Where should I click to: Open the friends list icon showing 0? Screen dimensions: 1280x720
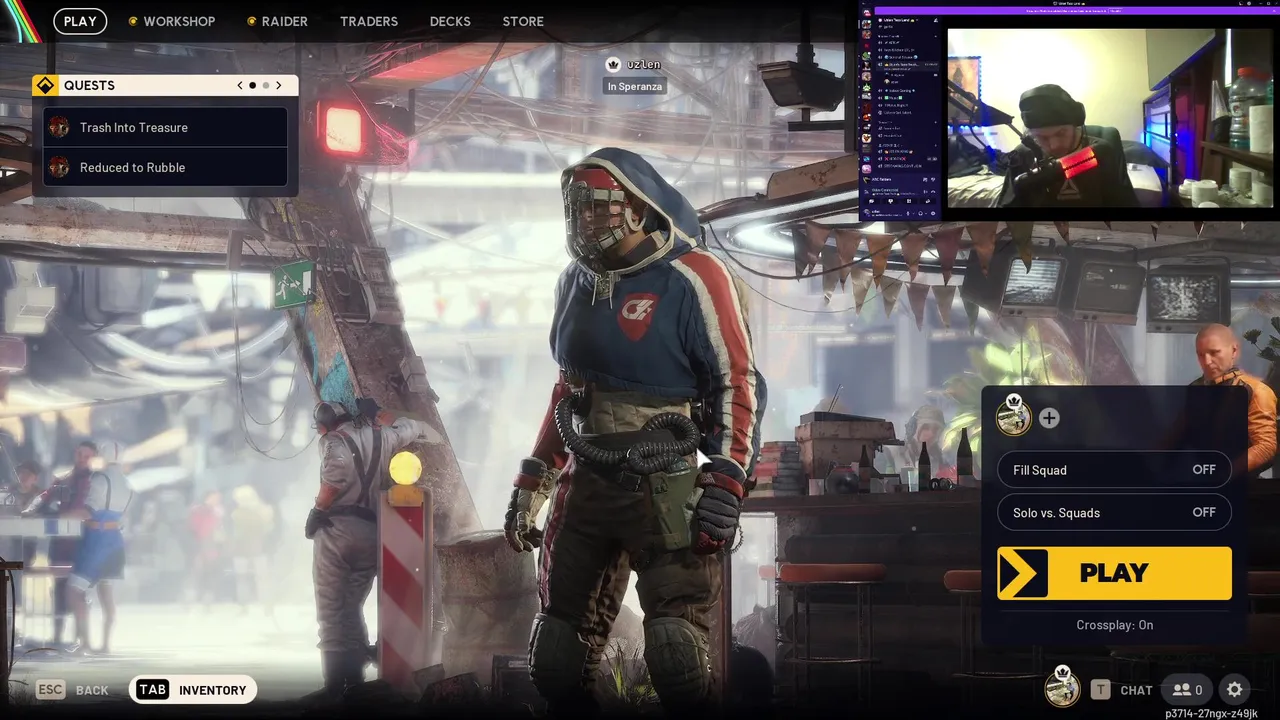tap(1187, 690)
